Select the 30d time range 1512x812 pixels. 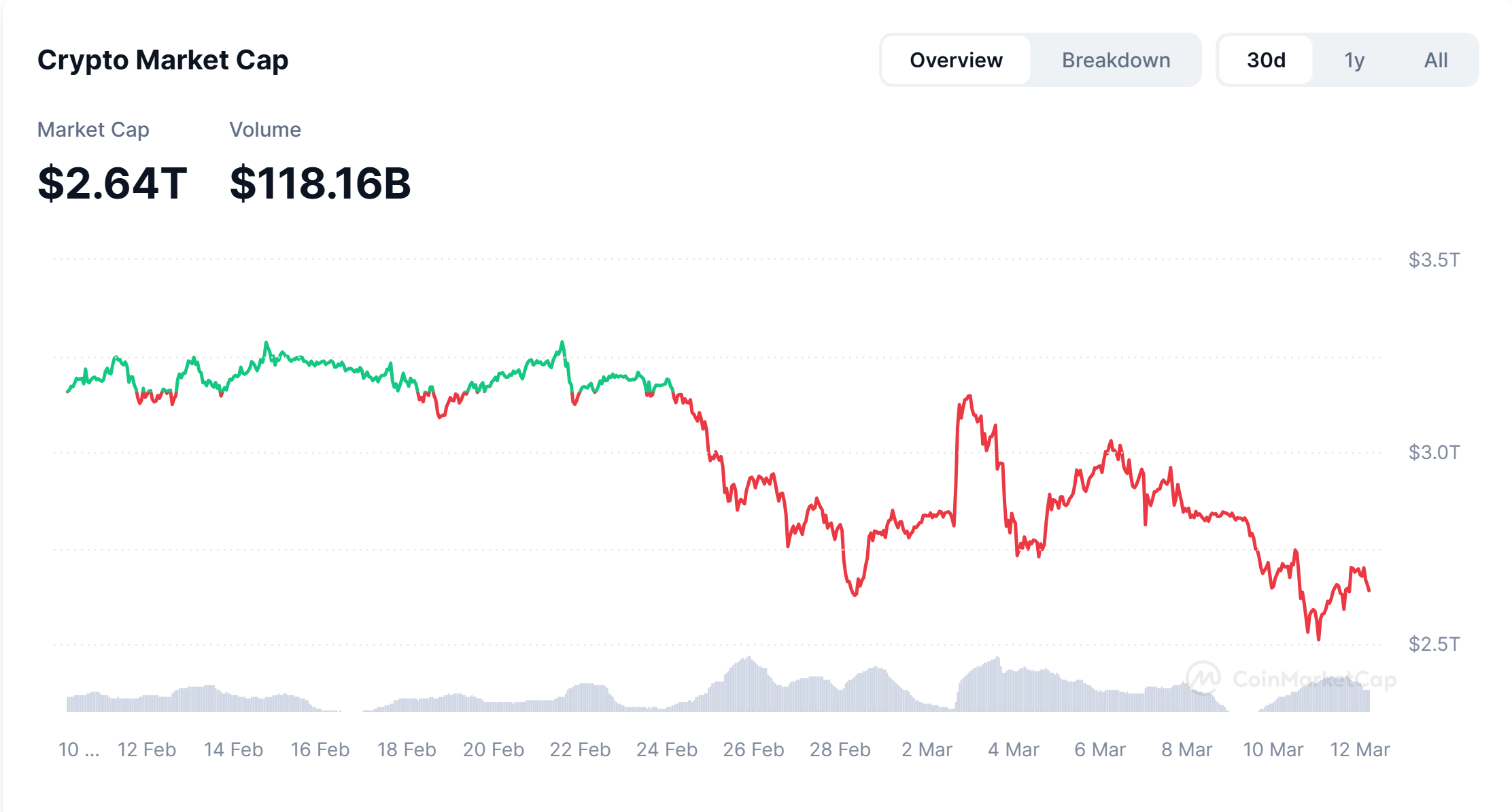point(1266,61)
